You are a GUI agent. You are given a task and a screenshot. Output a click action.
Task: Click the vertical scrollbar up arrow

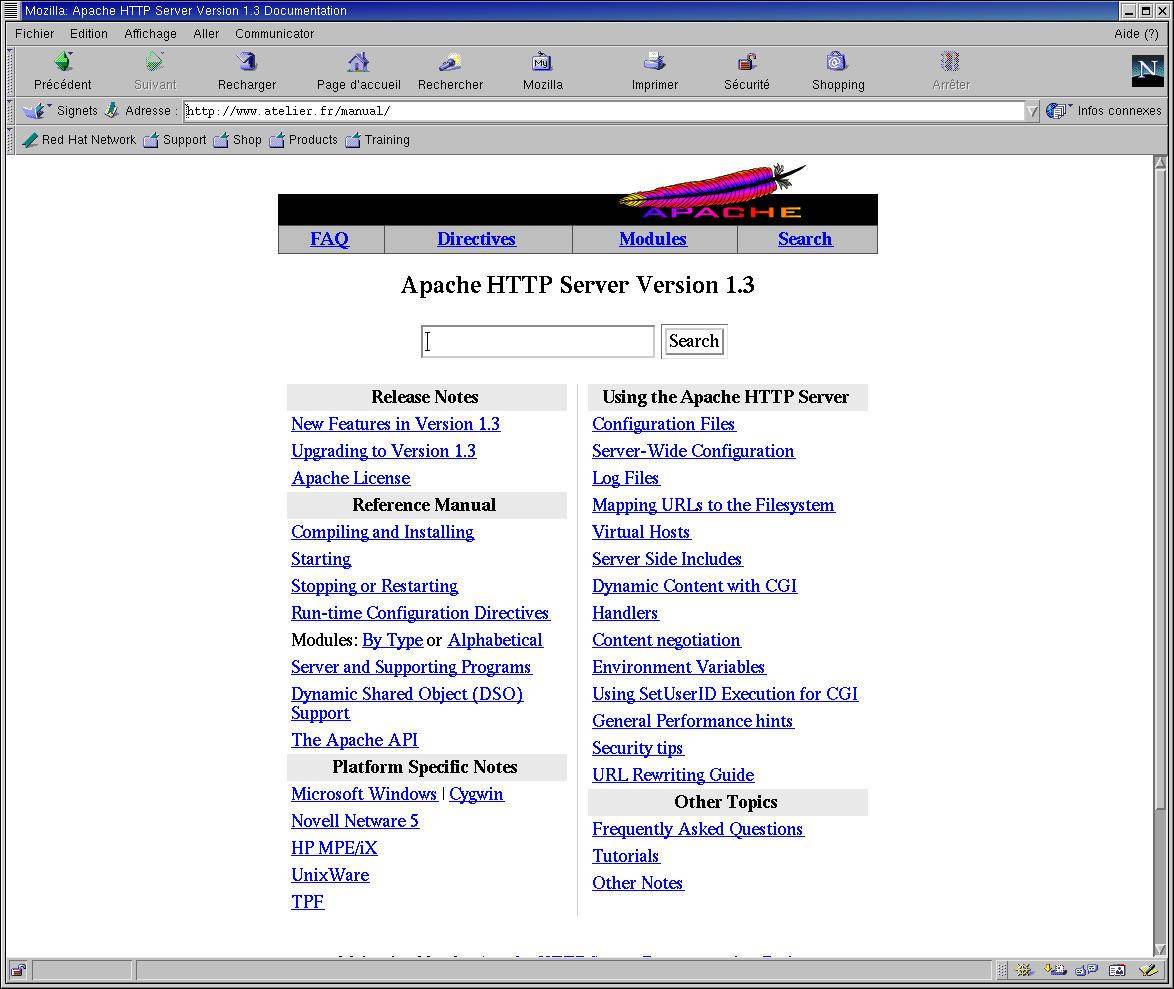[1161, 162]
